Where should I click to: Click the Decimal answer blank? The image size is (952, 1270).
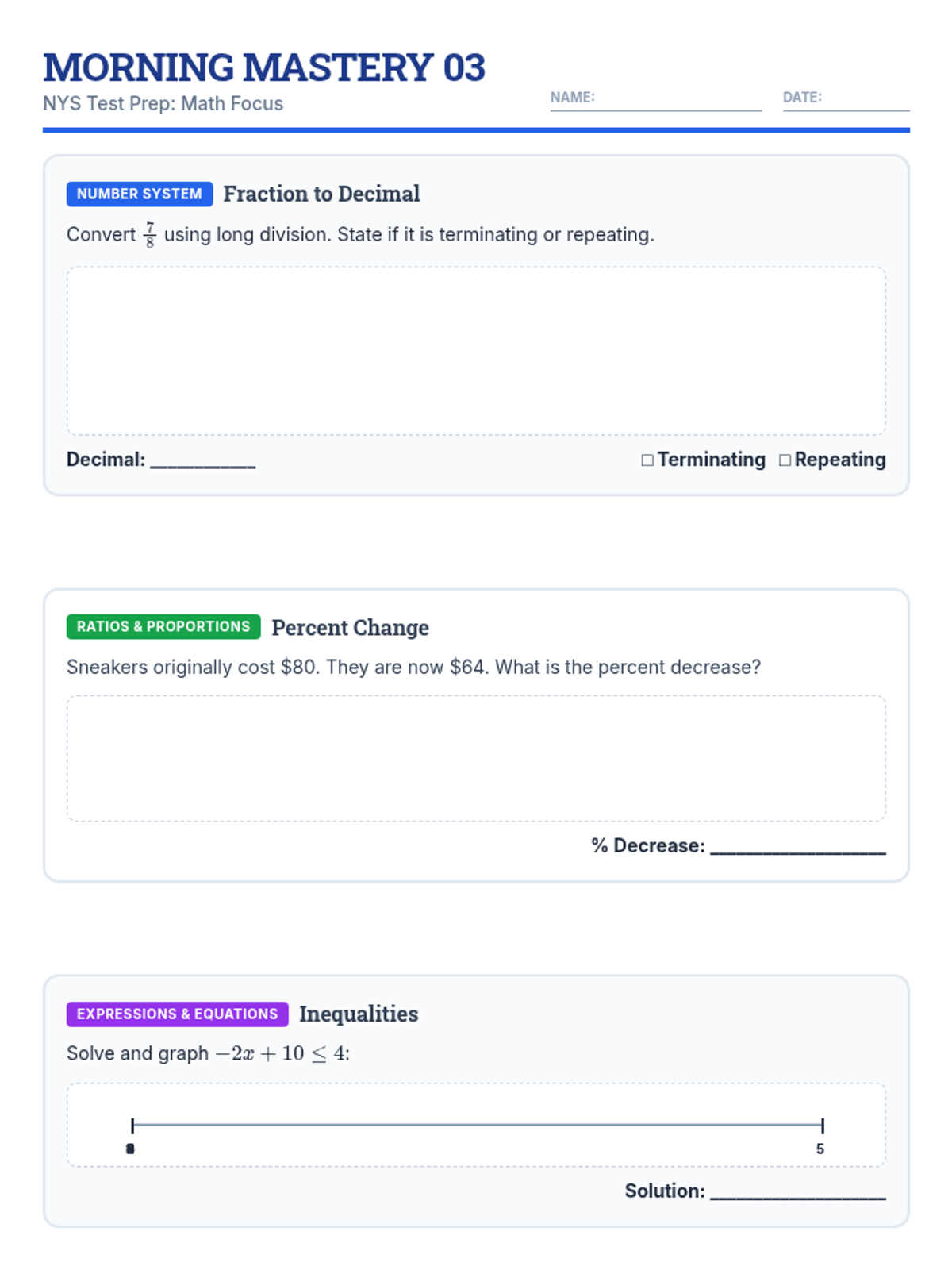(x=203, y=460)
